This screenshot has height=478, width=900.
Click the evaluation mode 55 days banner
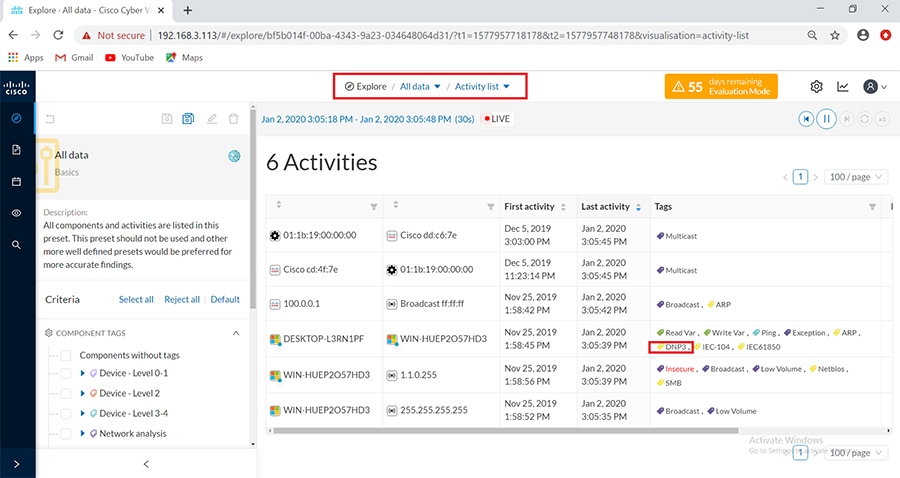(721, 87)
